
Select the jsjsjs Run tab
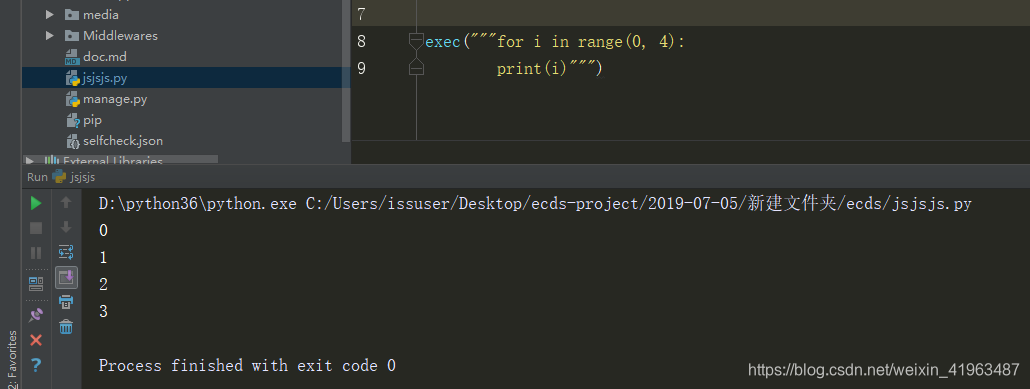[74, 177]
